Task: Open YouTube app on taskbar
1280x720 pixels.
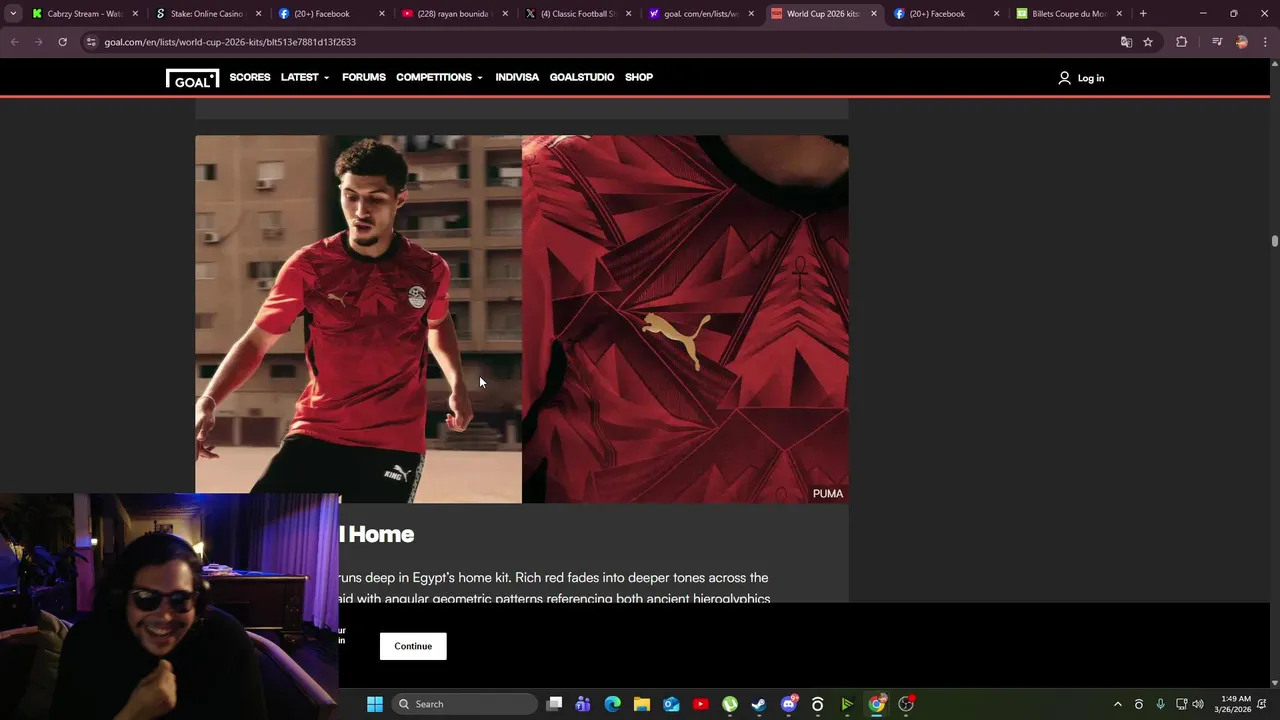Action: click(x=700, y=704)
